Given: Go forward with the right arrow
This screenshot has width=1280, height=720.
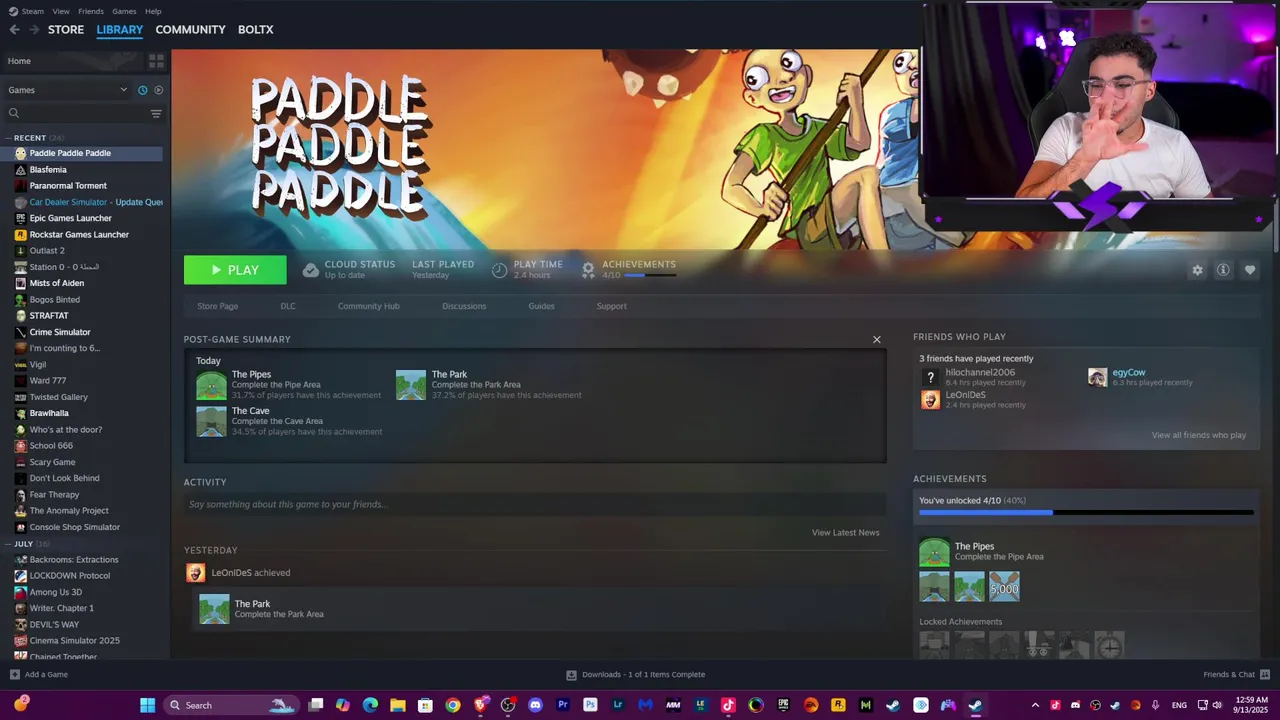Looking at the screenshot, I should 34,30.
